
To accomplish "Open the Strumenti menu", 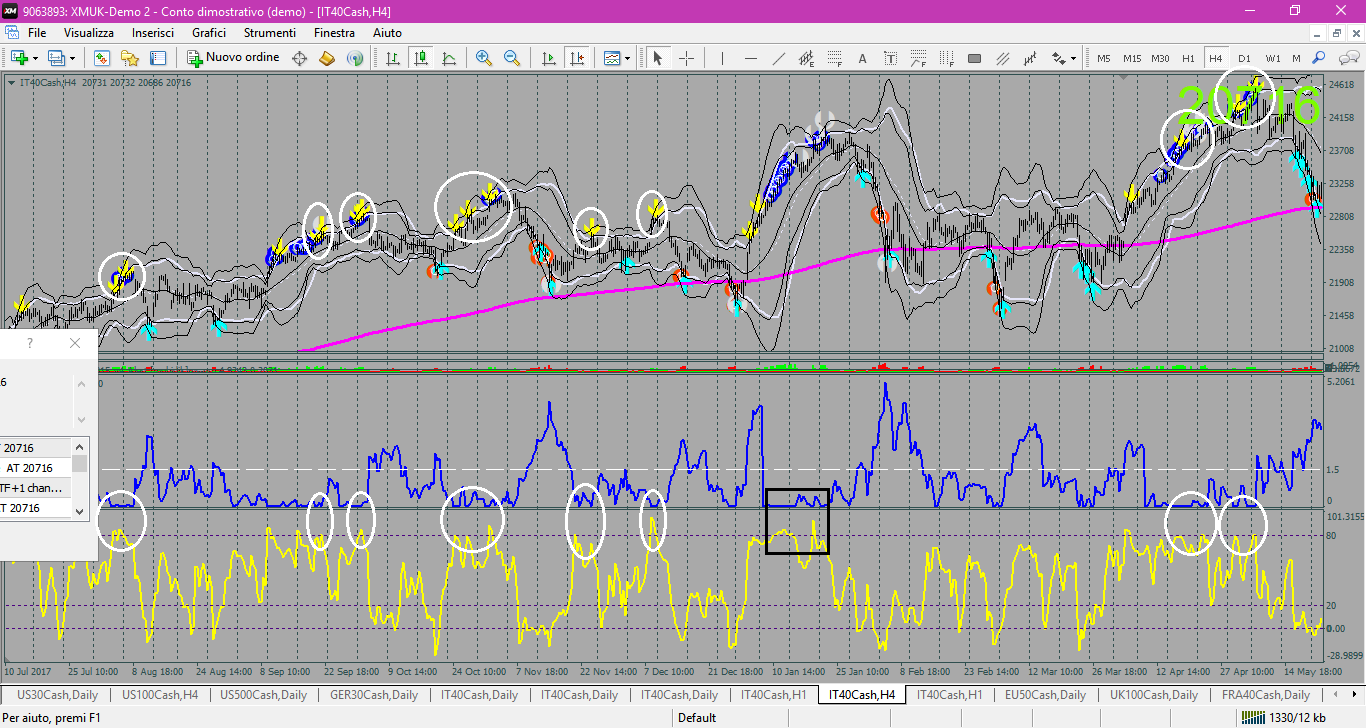I will coord(270,33).
